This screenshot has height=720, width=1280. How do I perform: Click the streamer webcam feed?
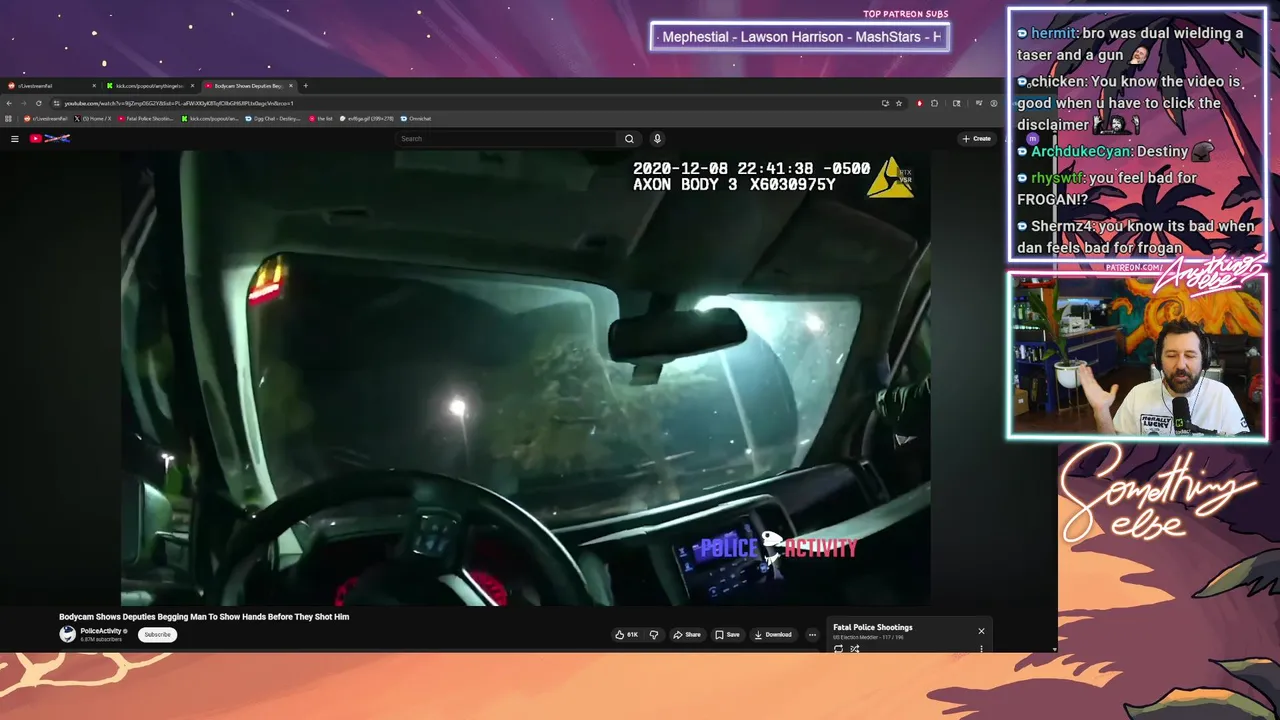coord(1137,356)
